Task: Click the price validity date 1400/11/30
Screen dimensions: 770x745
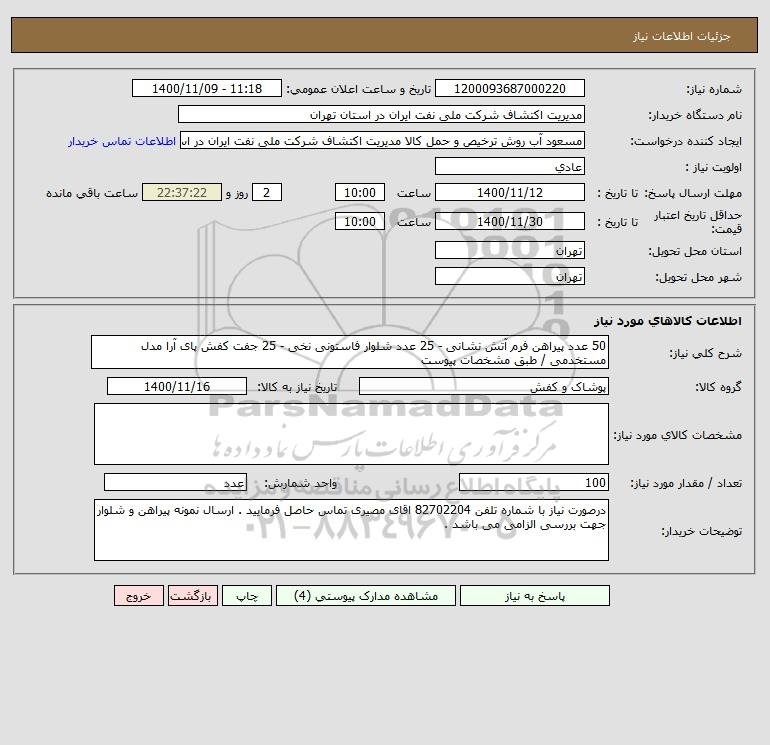Action: 510,221
